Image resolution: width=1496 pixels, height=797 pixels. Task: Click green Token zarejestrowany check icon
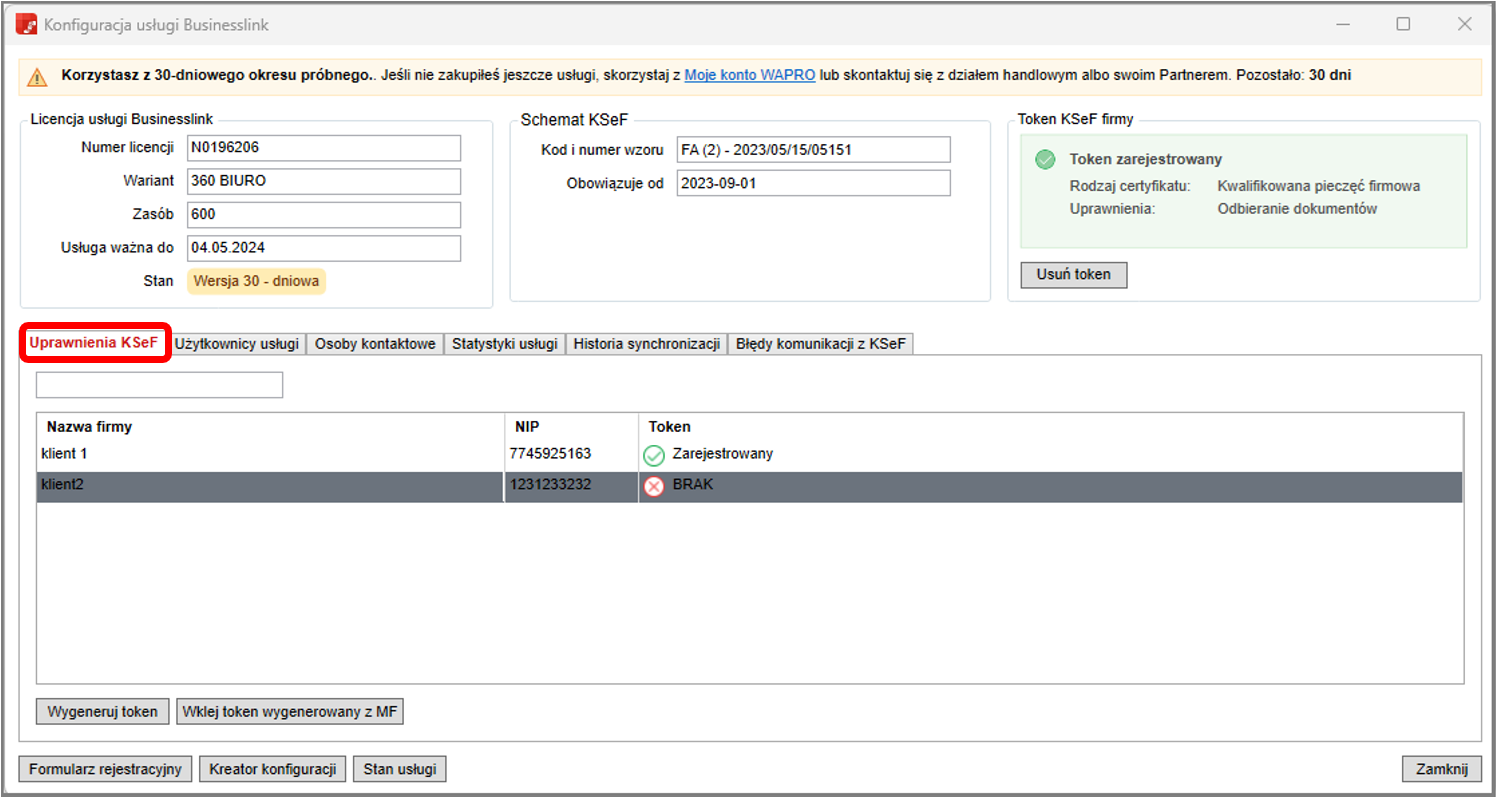1045,160
